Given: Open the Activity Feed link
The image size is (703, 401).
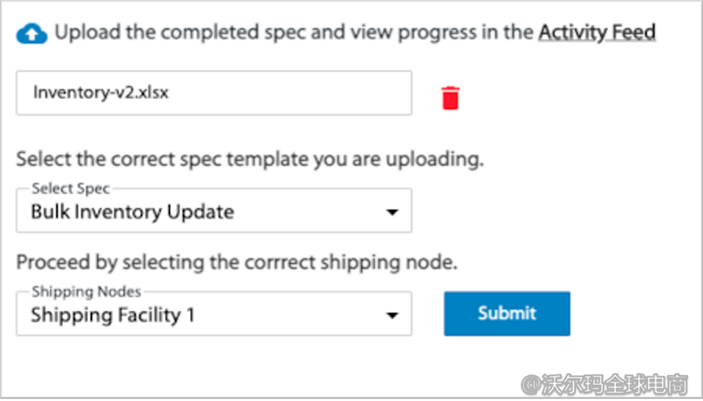Looking at the screenshot, I should [x=596, y=32].
